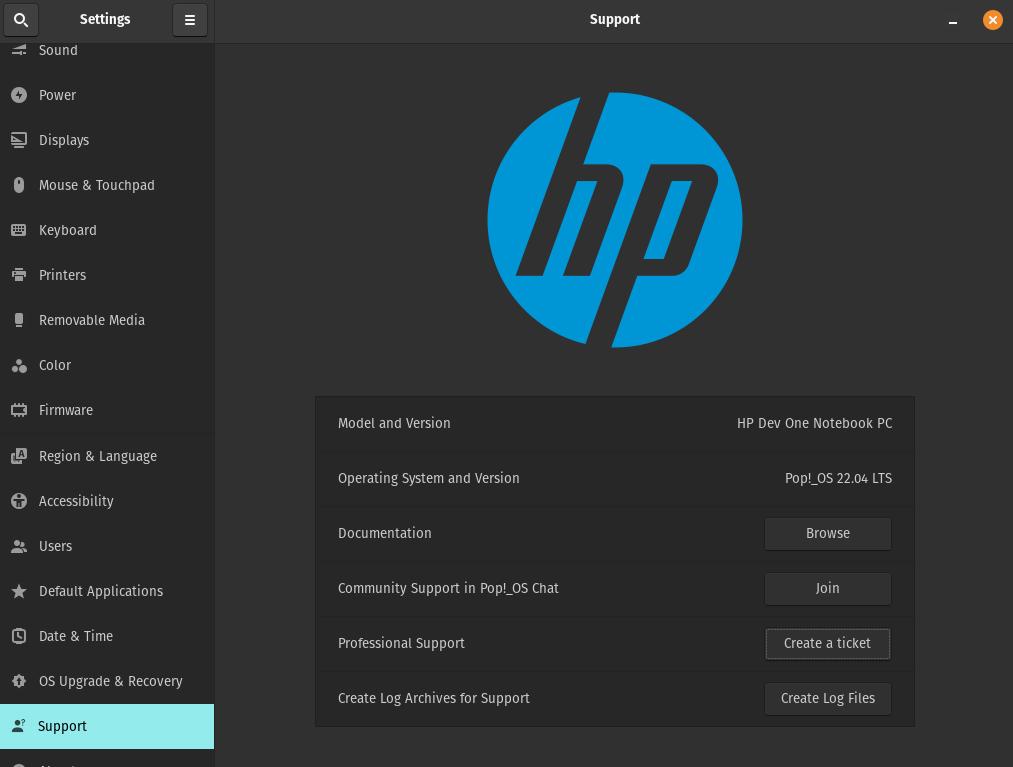Open the Sound settings panel
Viewport: 1013px width, 767px height.
(x=107, y=51)
